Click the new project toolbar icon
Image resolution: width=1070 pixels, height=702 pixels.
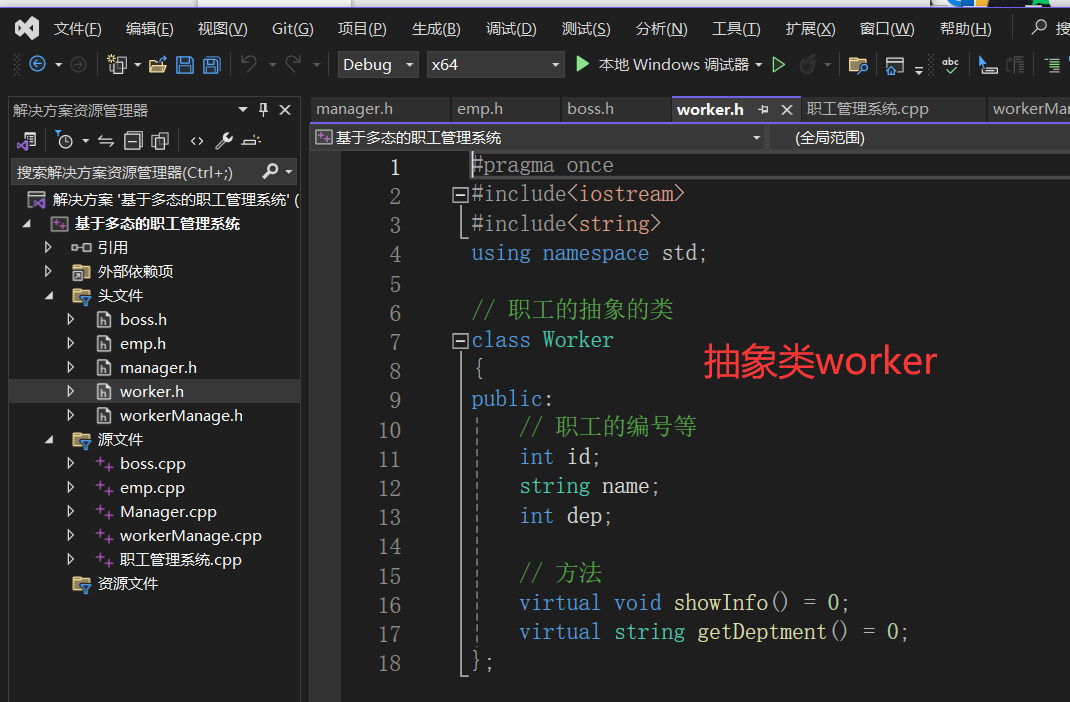click(x=117, y=64)
